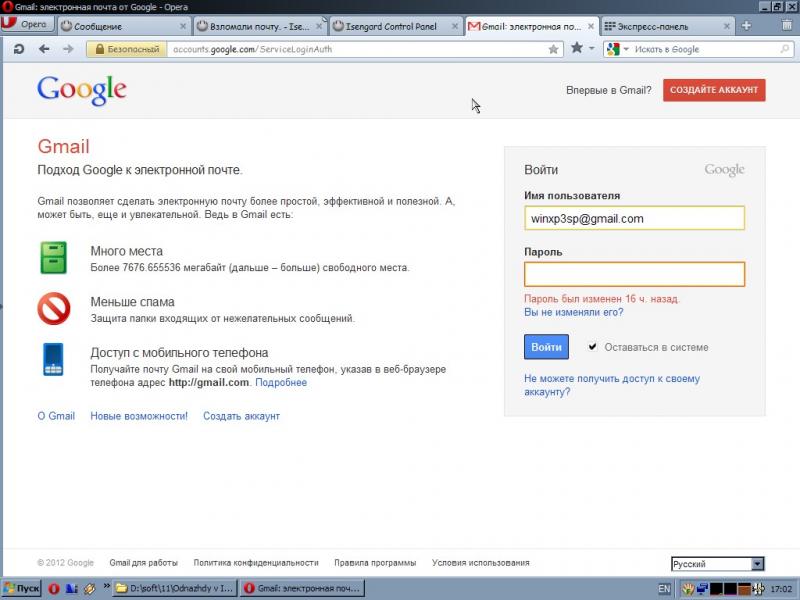The height and width of the screenshot is (600, 800).
Task: Open the Gmail для работы footer link
Action: 143,563
